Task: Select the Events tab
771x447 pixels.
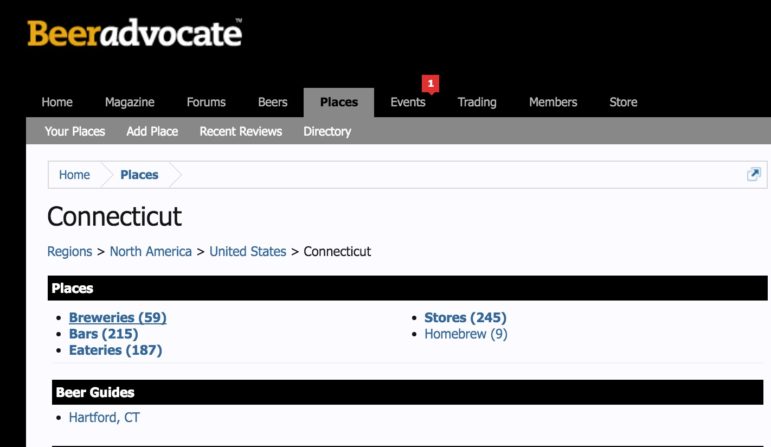Action: click(408, 102)
